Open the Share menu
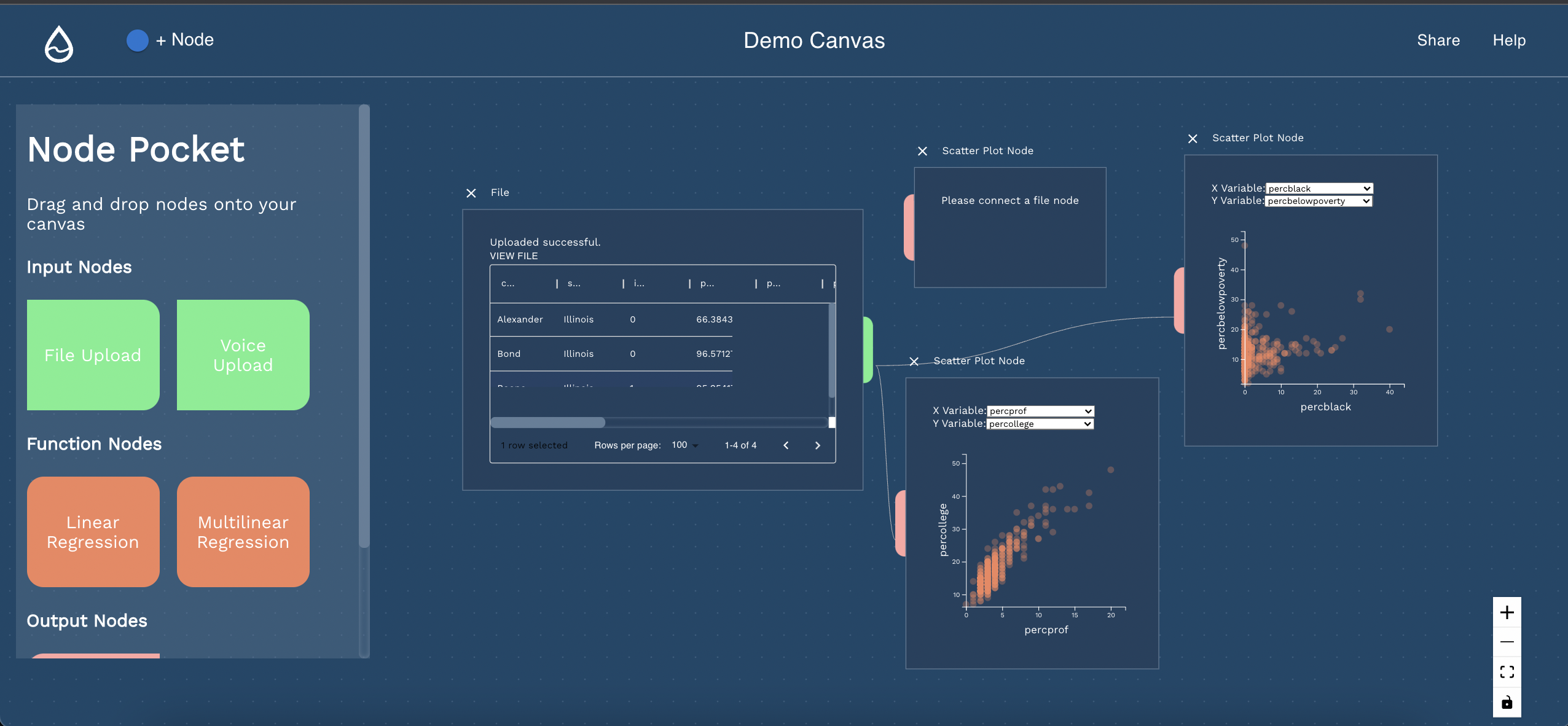This screenshot has height=726, width=1568. 1438,41
